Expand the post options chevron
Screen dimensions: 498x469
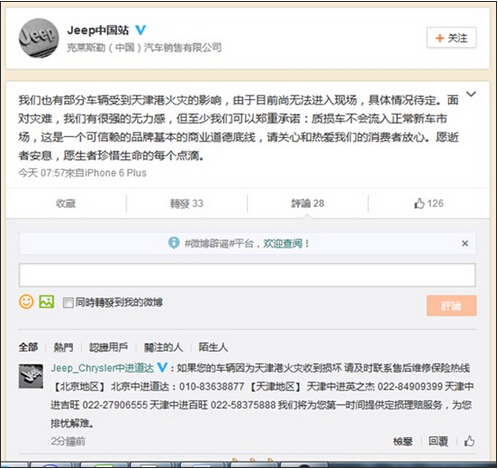[x=471, y=94]
